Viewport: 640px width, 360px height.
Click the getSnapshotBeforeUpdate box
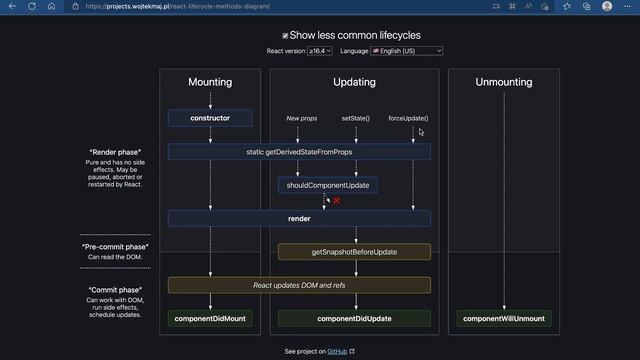[x=354, y=252]
